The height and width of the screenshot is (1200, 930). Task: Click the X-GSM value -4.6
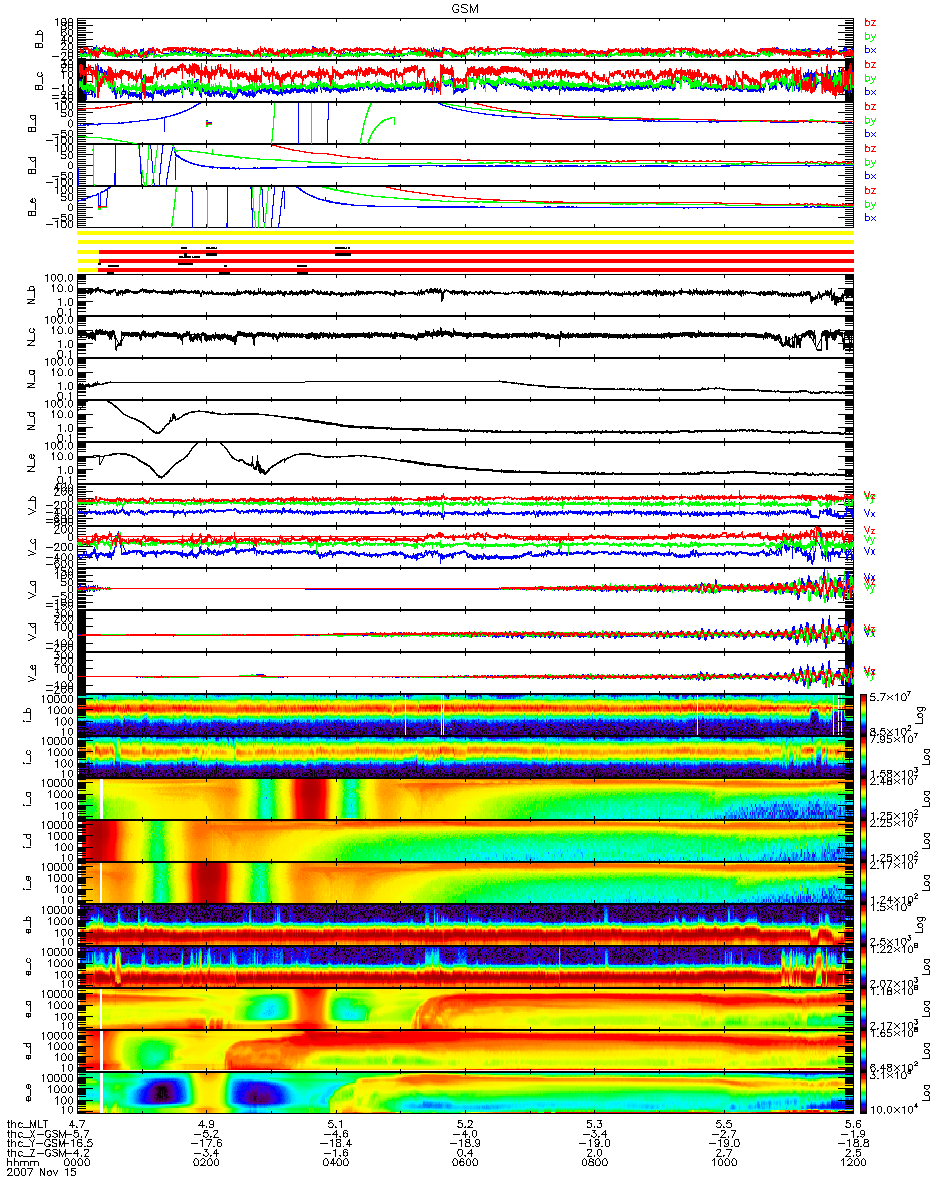pyautogui.click(x=335, y=1135)
